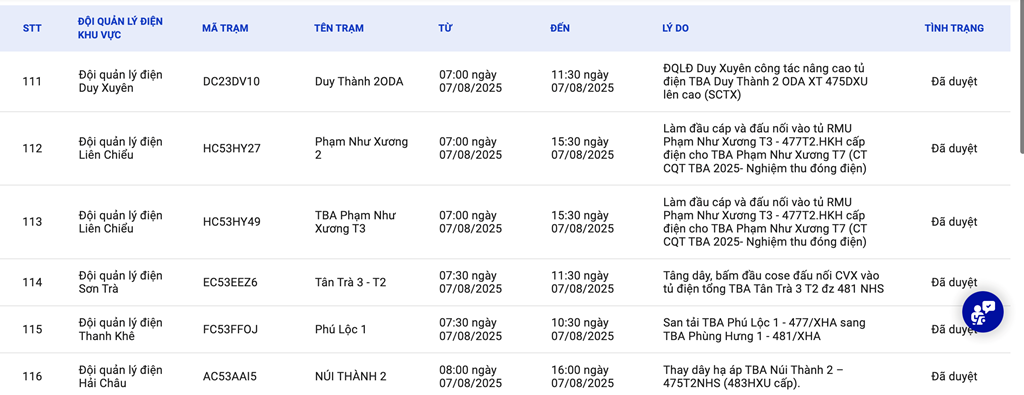
Task: Click the NÚI THÀNH 2 station name
Action: click(351, 376)
